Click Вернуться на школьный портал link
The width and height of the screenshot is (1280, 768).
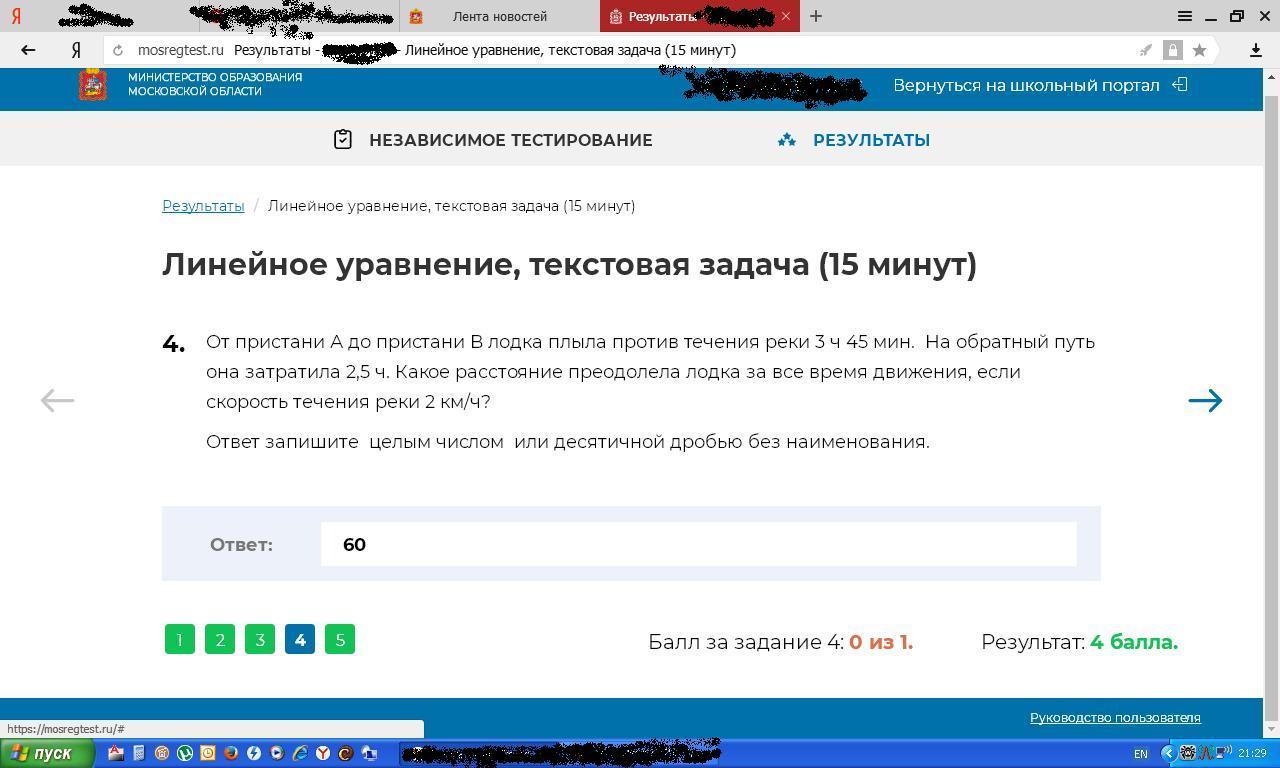point(1026,85)
